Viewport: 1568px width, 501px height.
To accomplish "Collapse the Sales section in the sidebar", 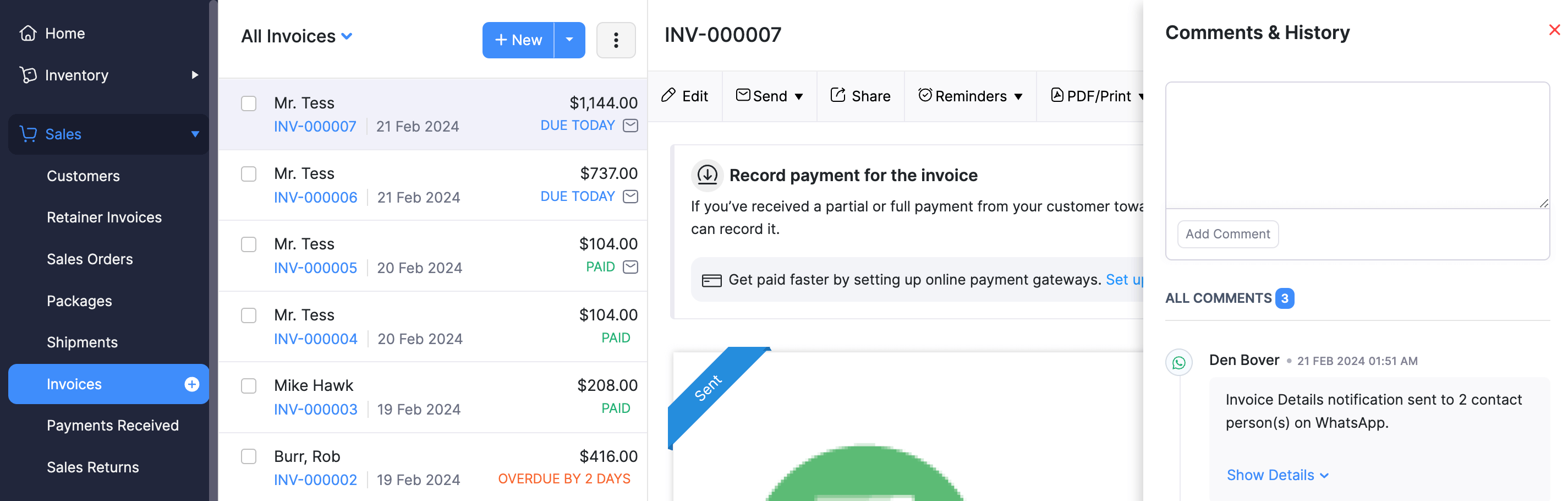I will click(195, 134).
